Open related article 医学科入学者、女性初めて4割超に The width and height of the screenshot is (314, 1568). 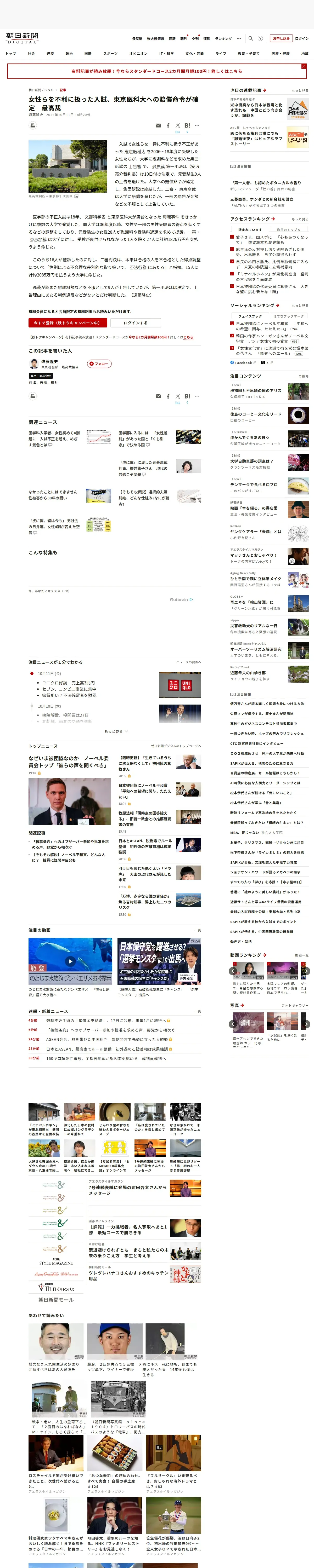pyautogui.click(x=54, y=439)
